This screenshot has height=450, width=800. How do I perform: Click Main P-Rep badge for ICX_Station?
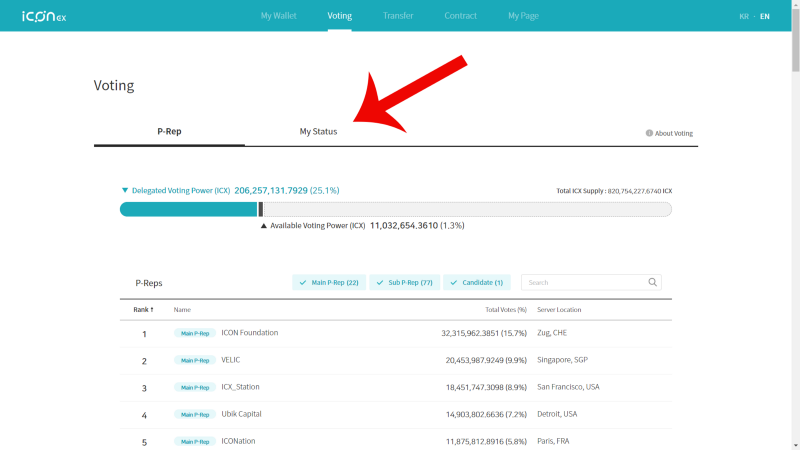[x=195, y=387]
